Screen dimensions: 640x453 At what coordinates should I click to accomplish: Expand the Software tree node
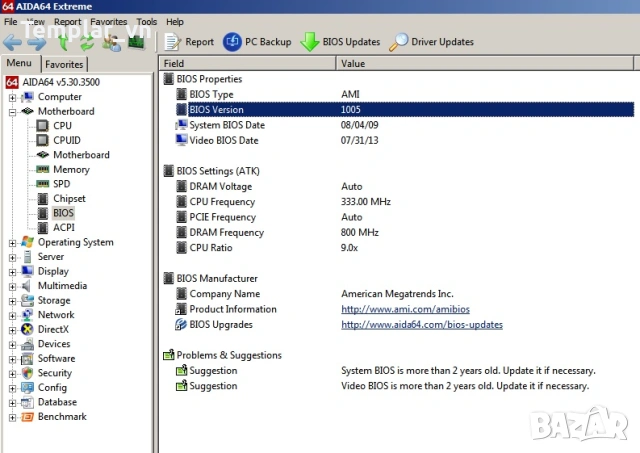tap(13, 359)
